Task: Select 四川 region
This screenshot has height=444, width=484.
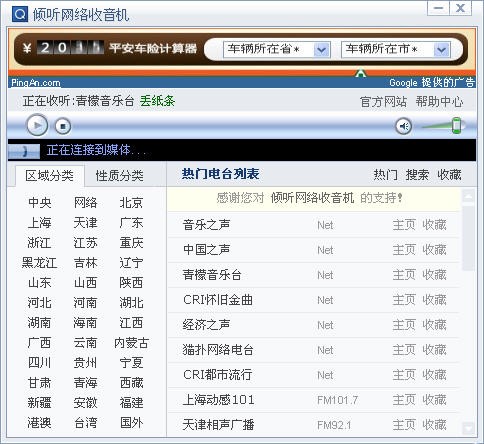Action: [x=40, y=363]
